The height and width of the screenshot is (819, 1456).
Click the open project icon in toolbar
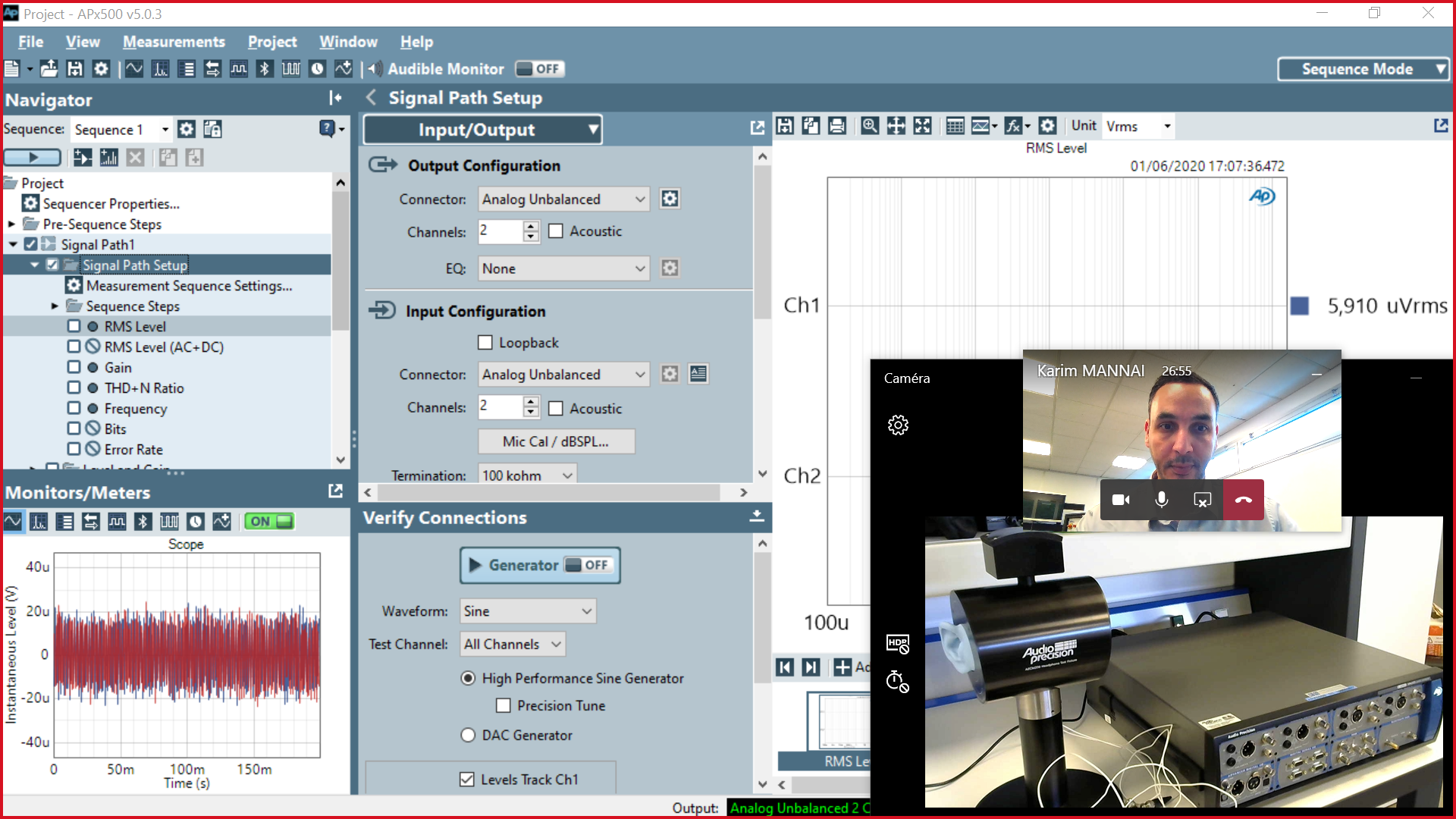point(49,69)
